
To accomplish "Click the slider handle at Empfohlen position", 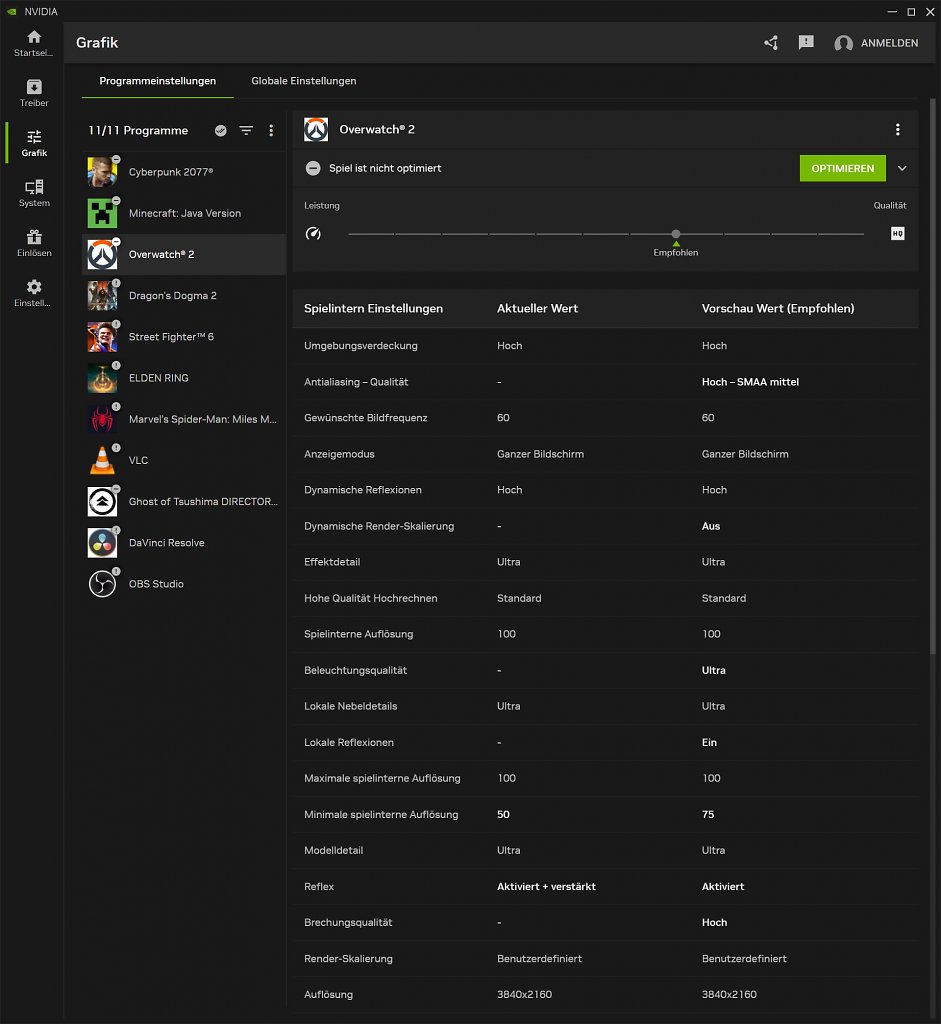I will [676, 234].
